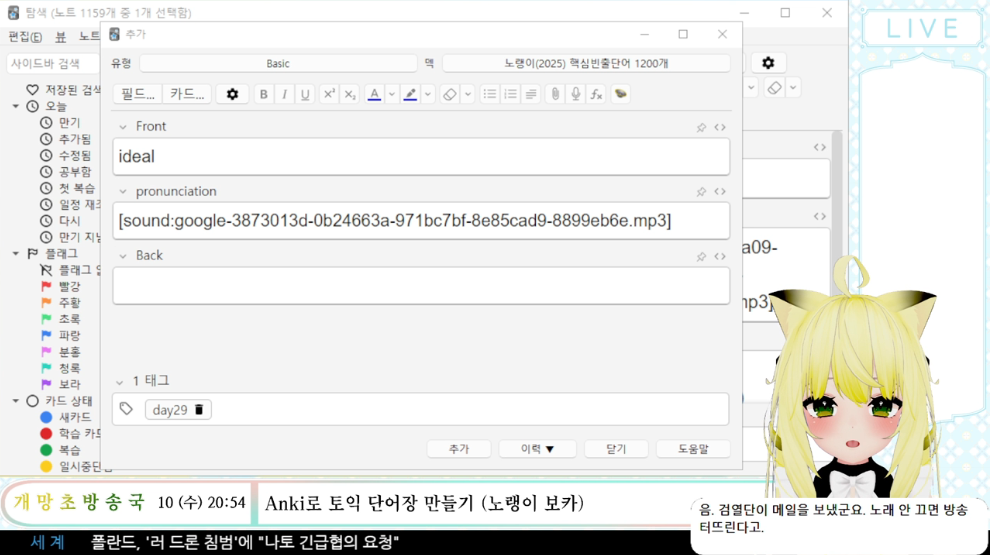The image size is (990, 555).
Task: Open the text alignment options icon
Action: (531, 94)
